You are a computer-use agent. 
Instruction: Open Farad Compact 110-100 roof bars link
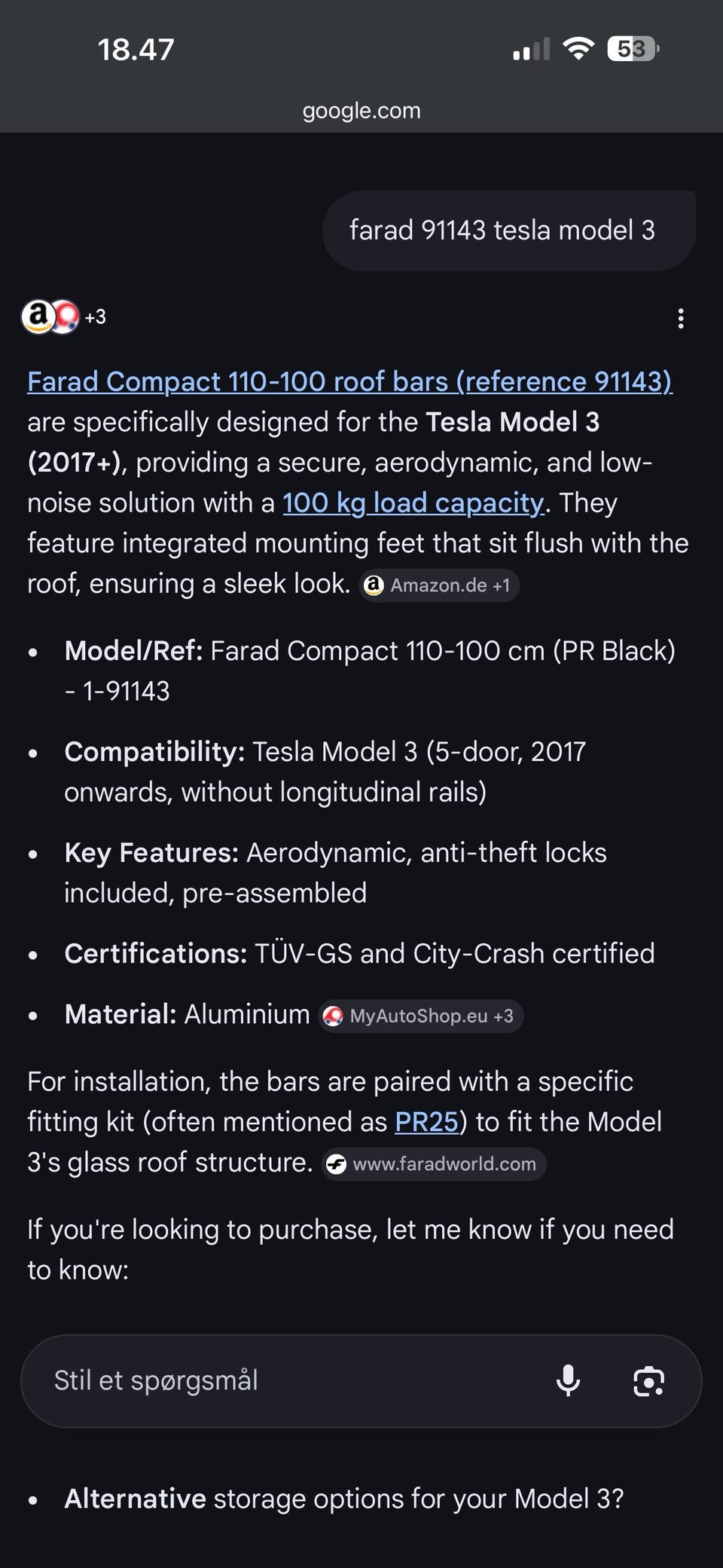coord(349,381)
